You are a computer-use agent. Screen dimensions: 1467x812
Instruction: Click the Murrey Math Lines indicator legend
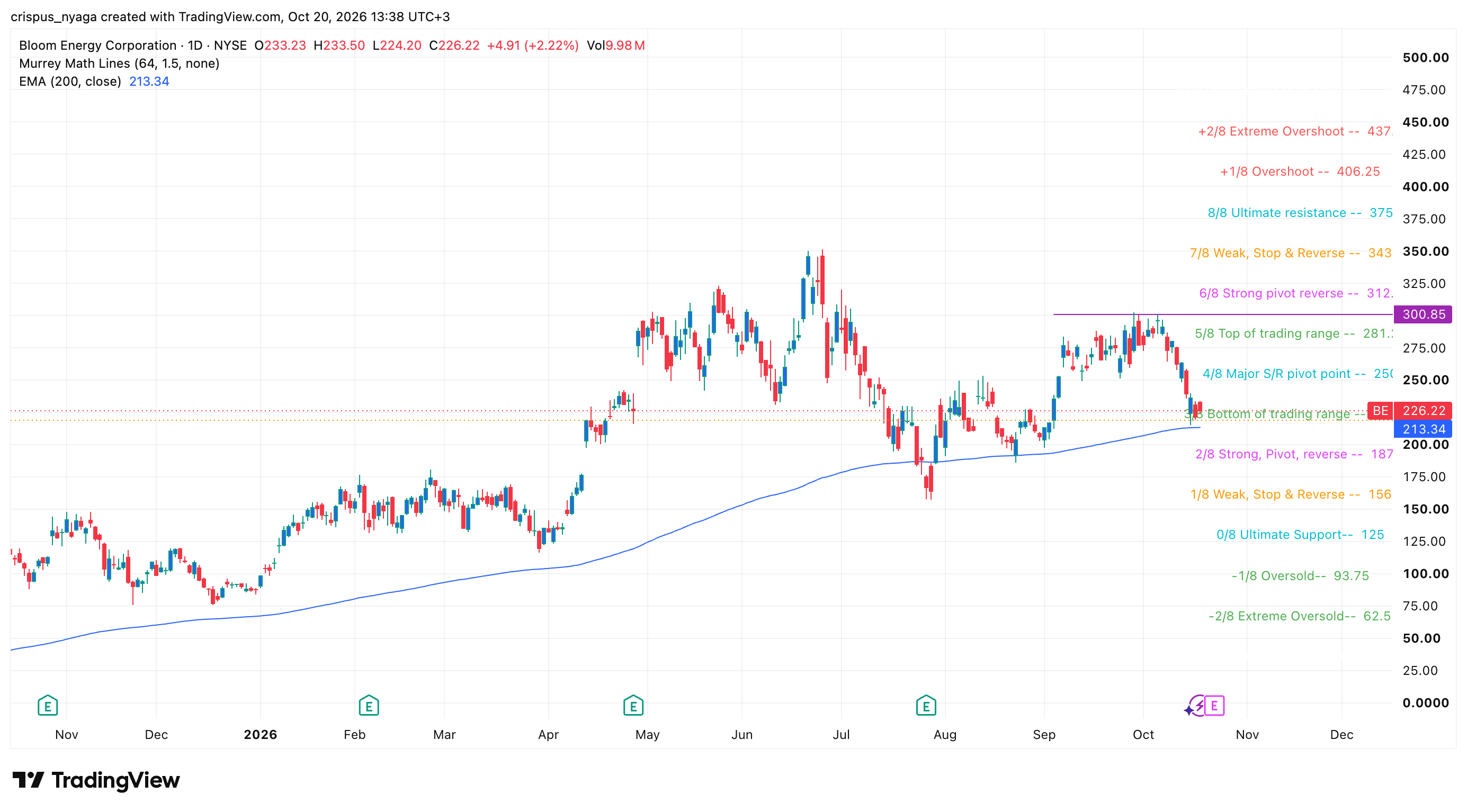[119, 63]
